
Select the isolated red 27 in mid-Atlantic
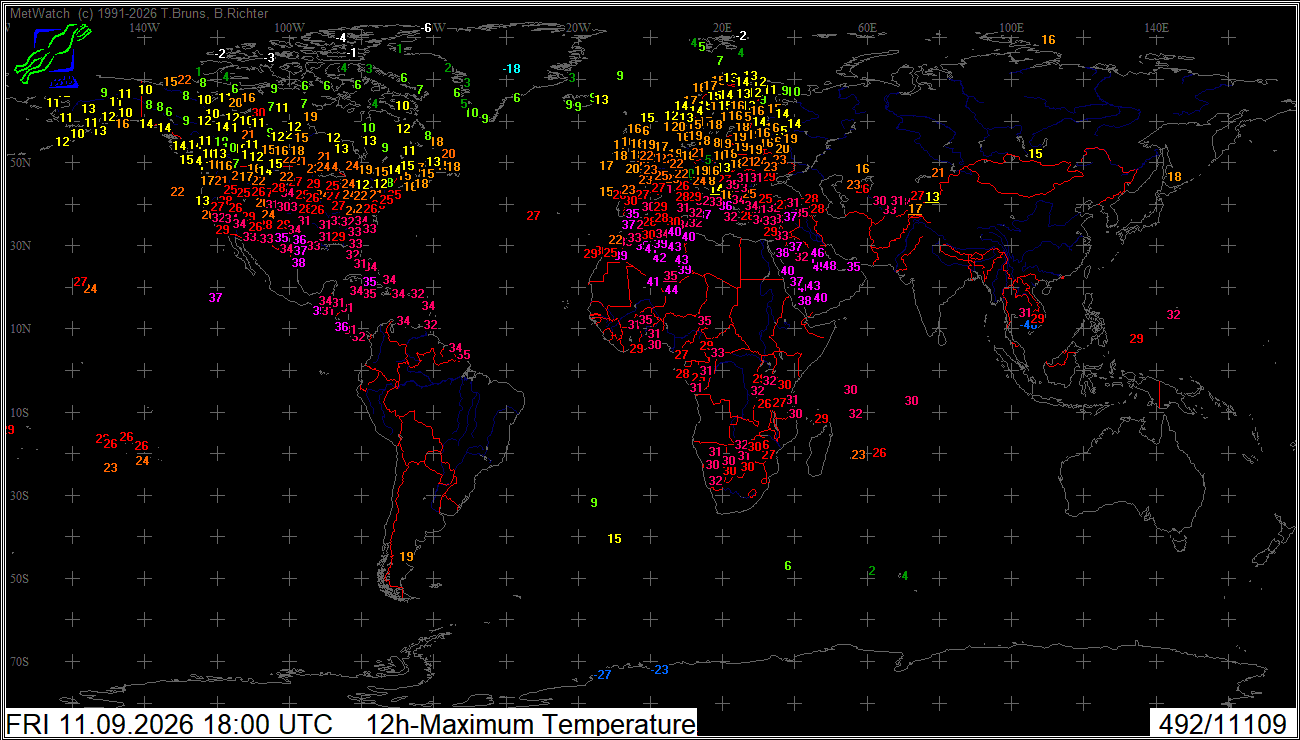533,216
